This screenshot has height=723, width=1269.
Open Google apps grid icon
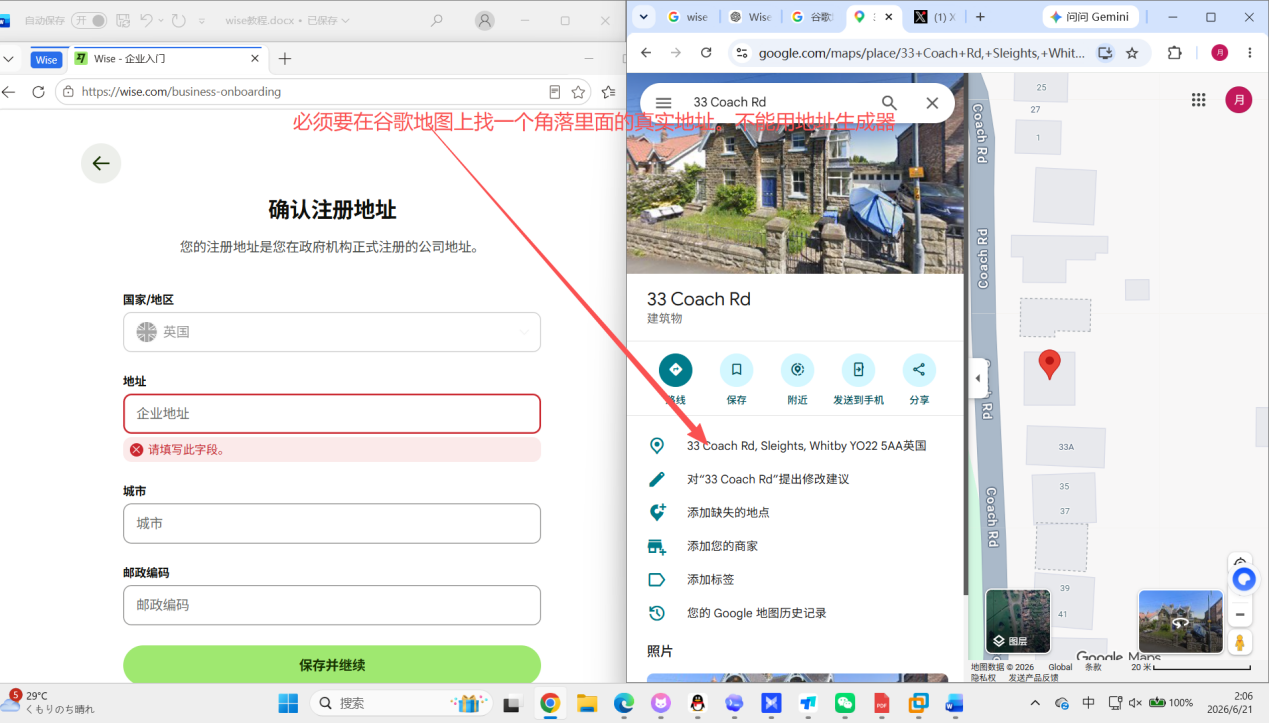1199,100
